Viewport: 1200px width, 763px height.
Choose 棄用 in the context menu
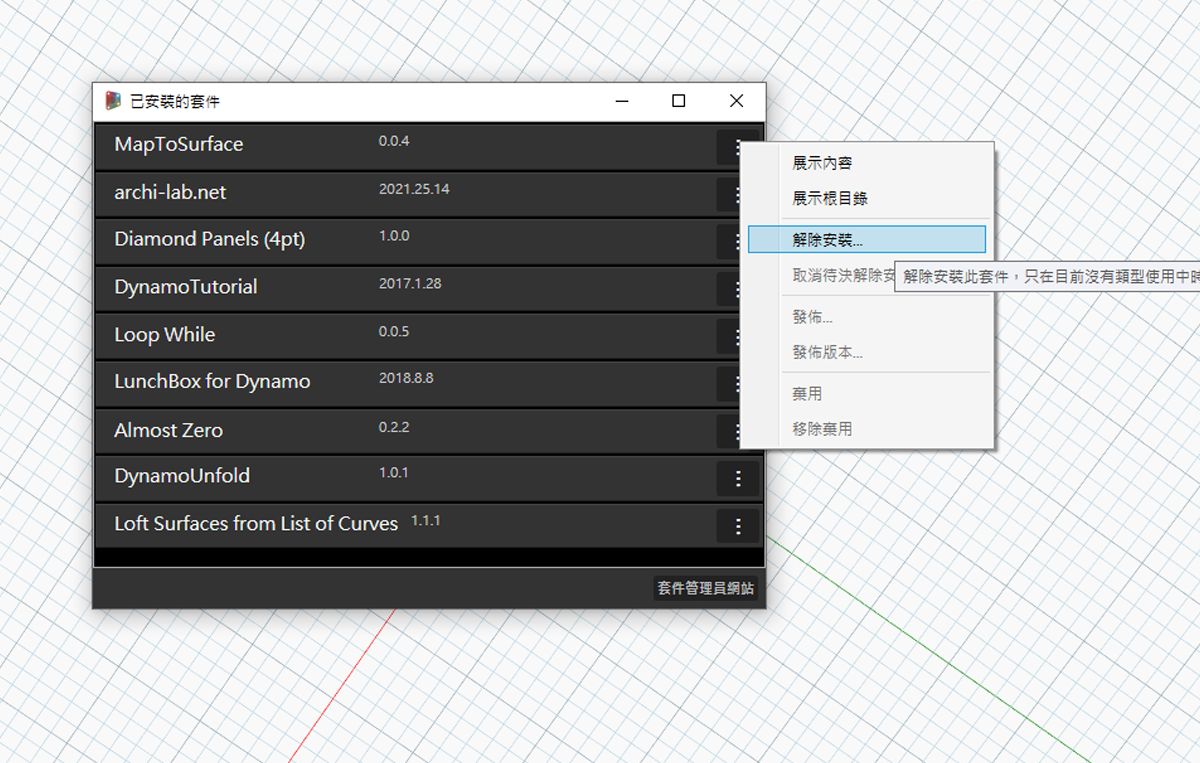[x=867, y=394]
